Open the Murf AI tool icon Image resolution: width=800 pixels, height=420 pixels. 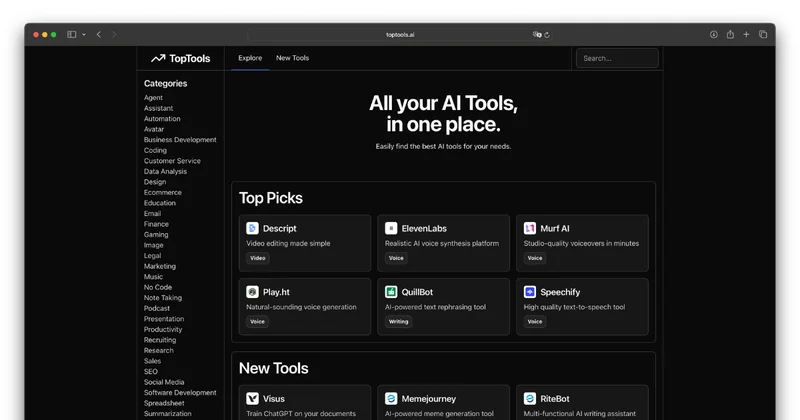530,228
